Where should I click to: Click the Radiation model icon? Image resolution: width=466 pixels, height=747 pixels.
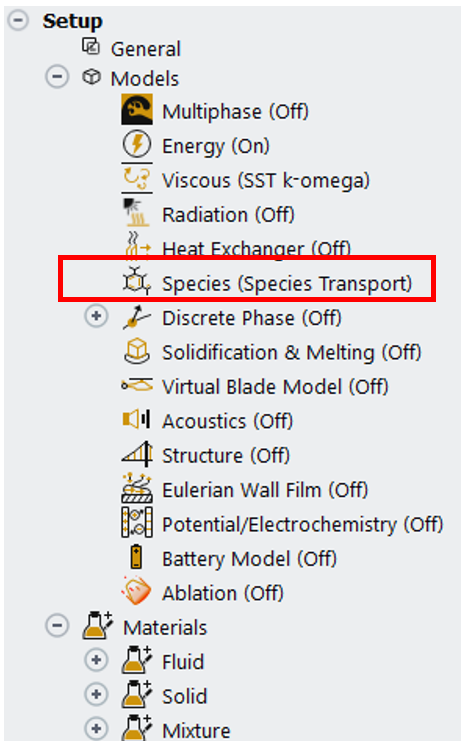137,212
